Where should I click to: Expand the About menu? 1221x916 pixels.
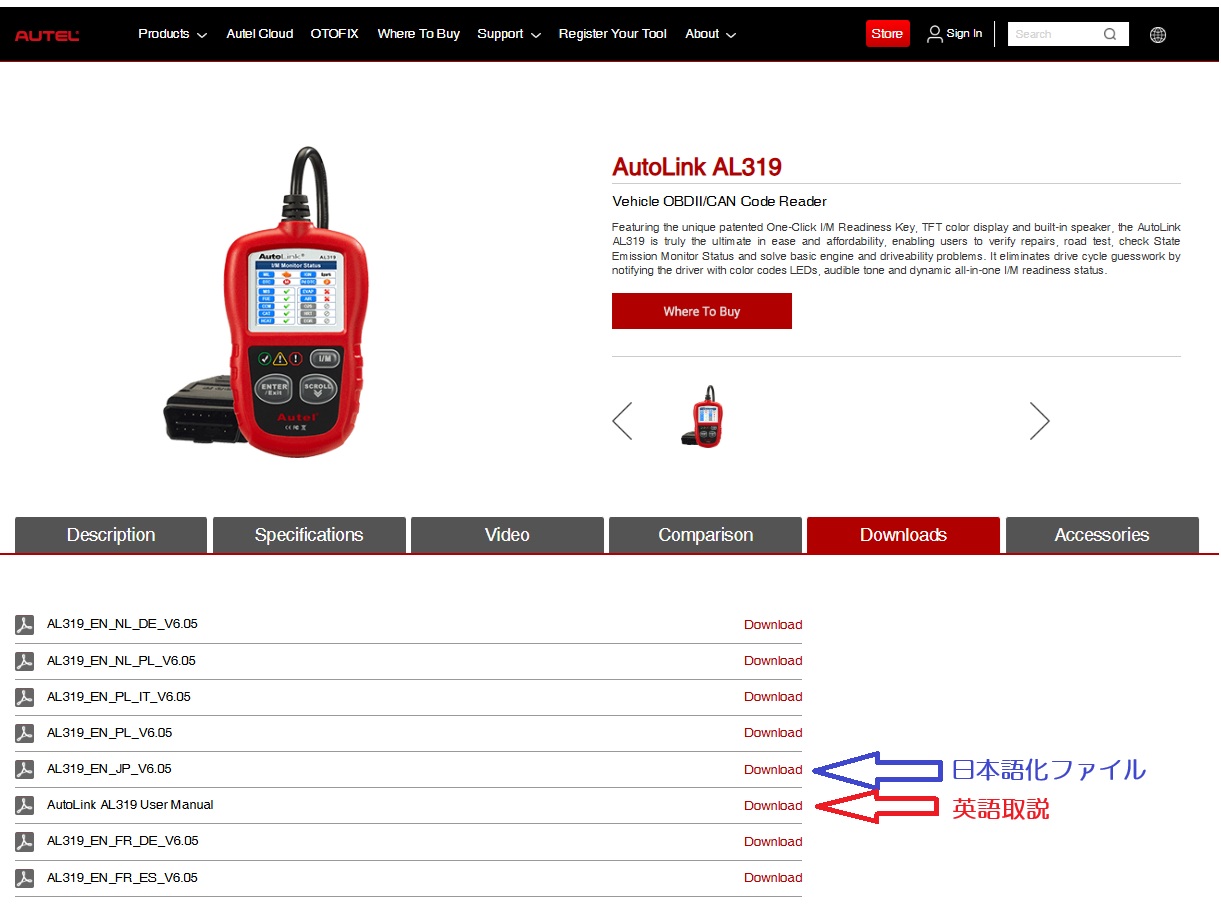710,34
